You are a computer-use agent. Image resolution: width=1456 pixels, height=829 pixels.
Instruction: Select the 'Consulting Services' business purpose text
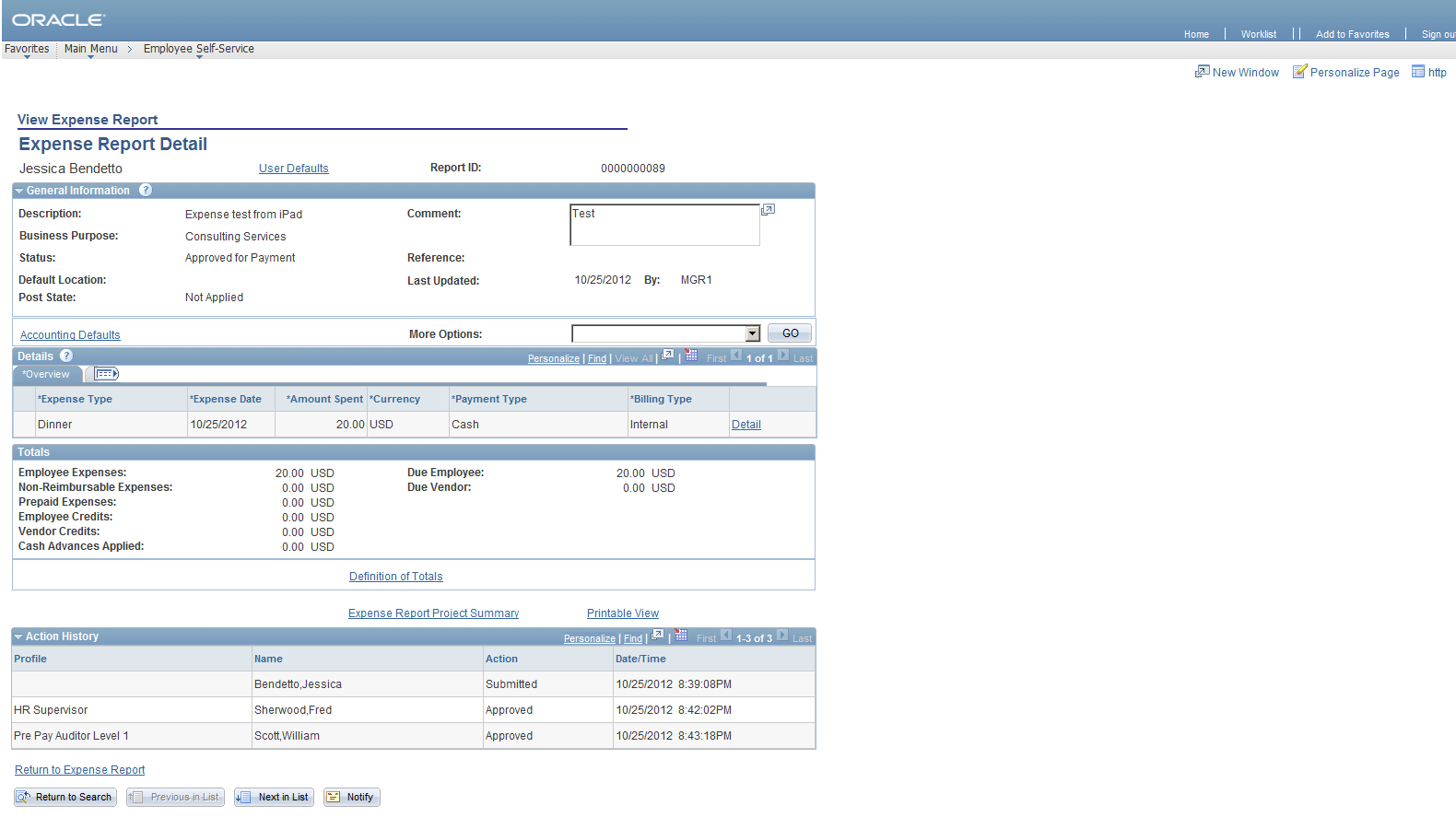(x=236, y=237)
